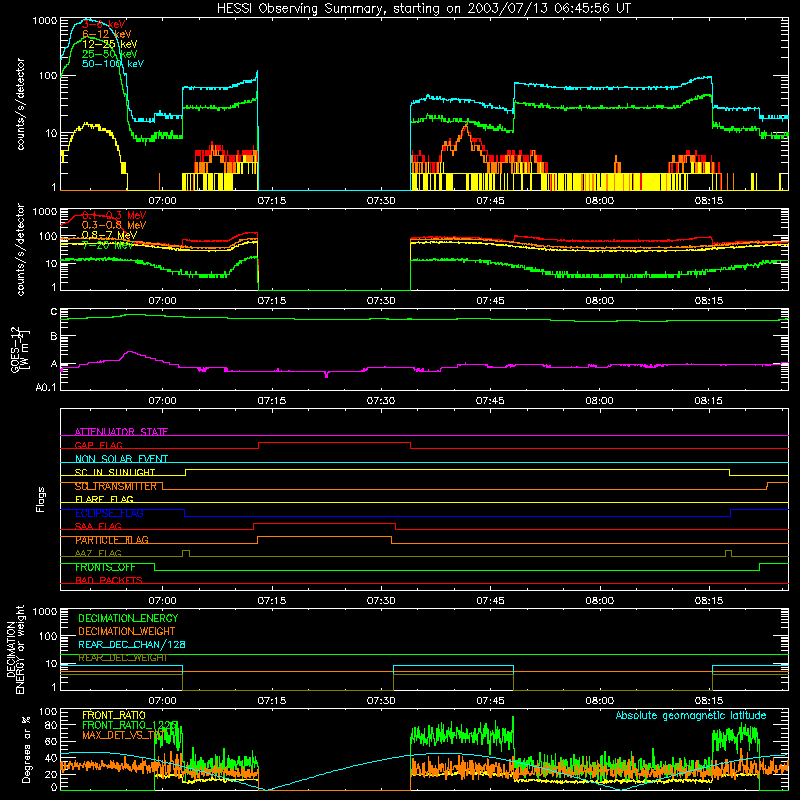This screenshot has width=800, height=800.
Task: Select the ATTENUATOR_STATE flag label
Action: [x=121, y=432]
